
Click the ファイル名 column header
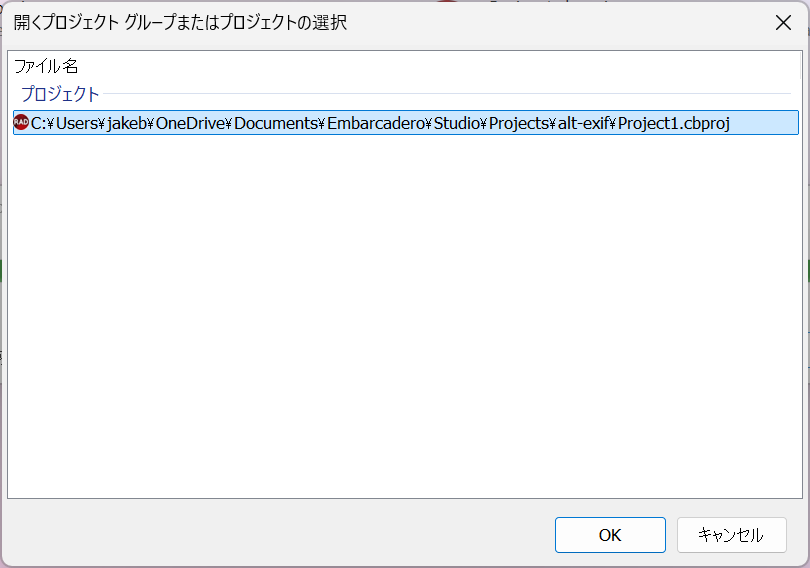[x=46, y=66]
